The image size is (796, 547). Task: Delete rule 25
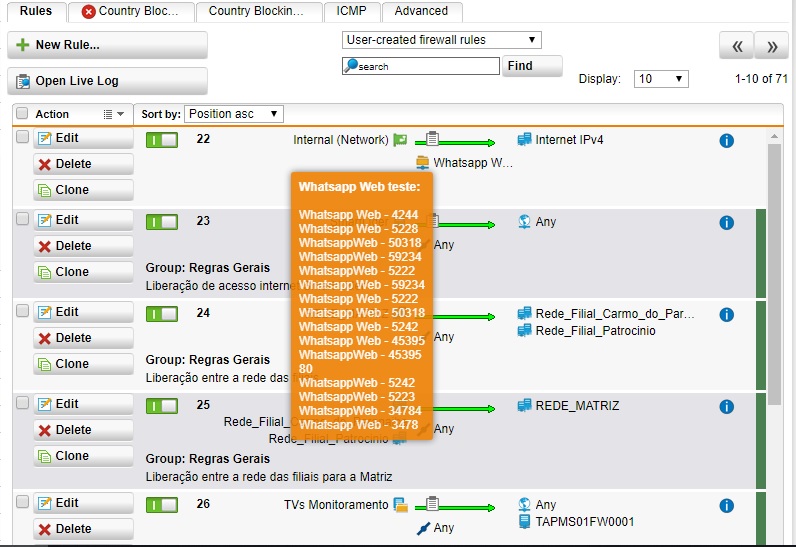coord(84,430)
